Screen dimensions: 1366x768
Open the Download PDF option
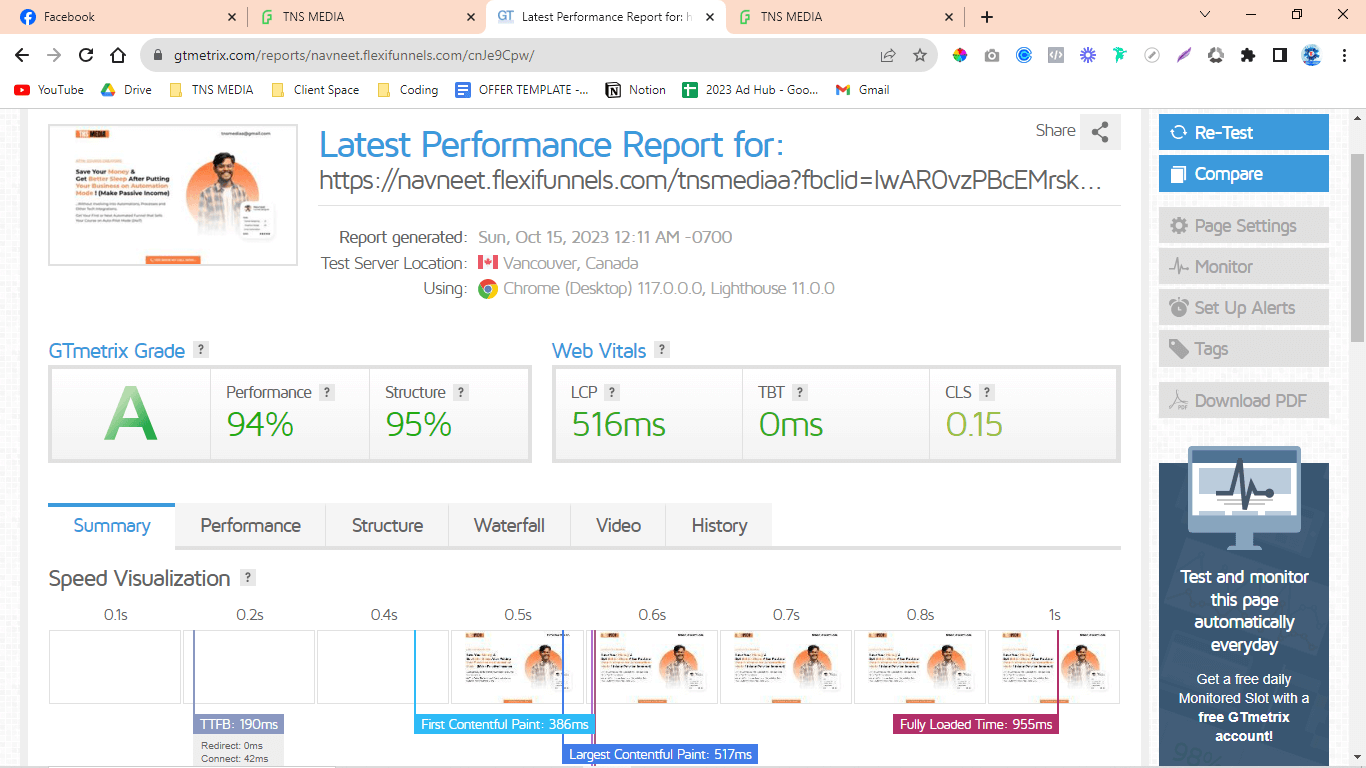(x=1243, y=401)
